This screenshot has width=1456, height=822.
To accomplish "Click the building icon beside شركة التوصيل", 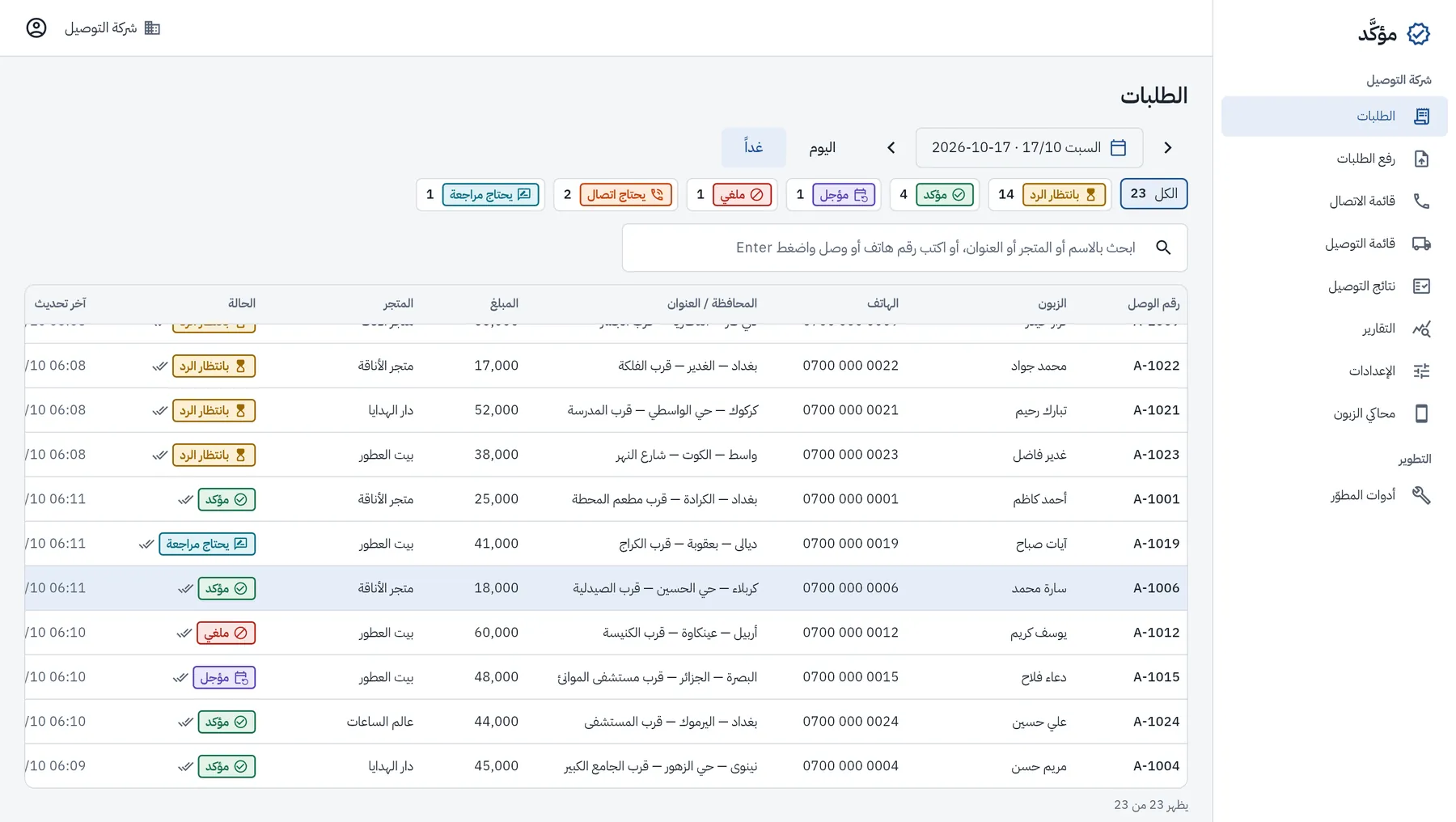I will pyautogui.click(x=152, y=28).
